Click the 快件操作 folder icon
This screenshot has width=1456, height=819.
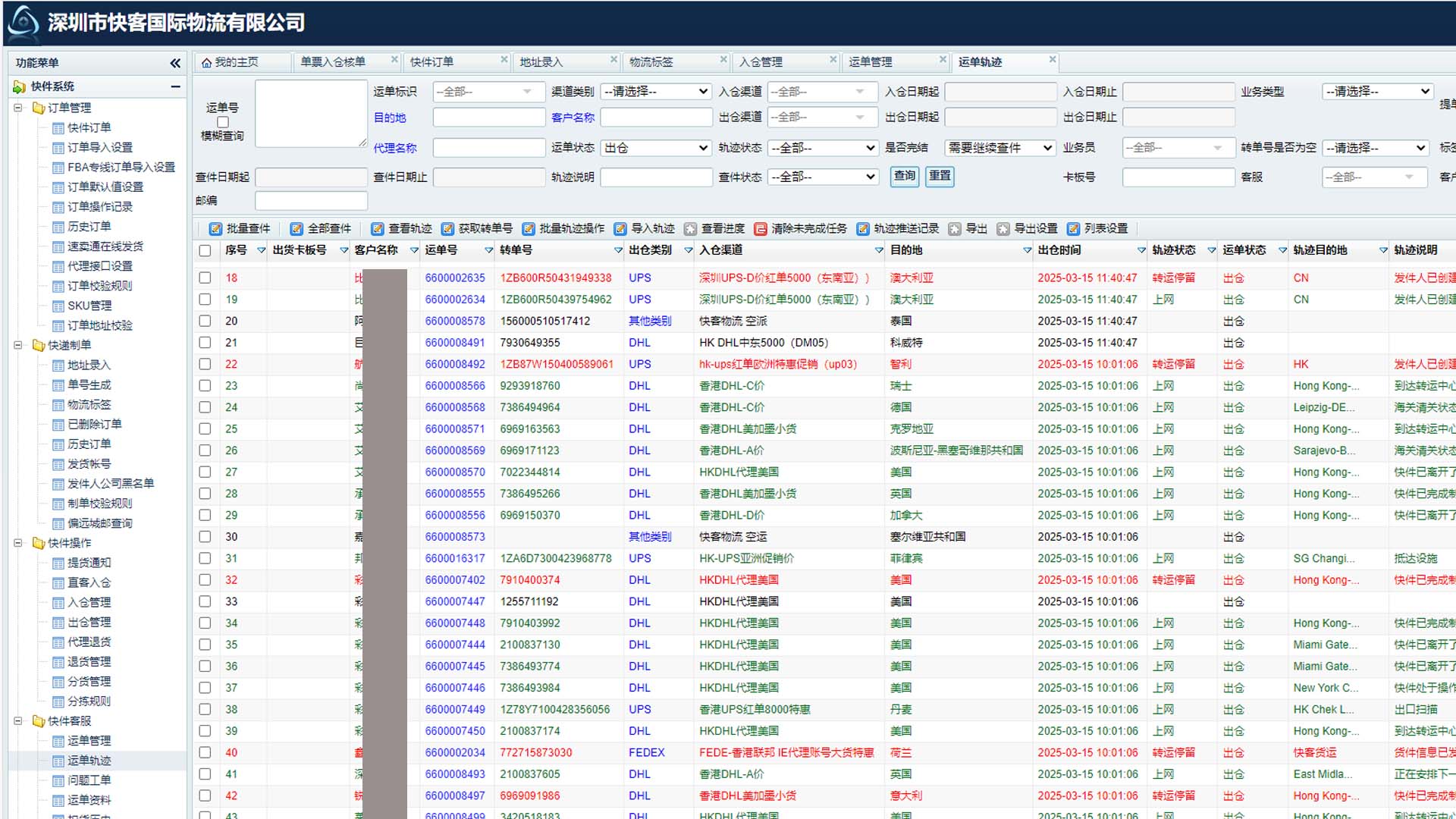point(39,543)
